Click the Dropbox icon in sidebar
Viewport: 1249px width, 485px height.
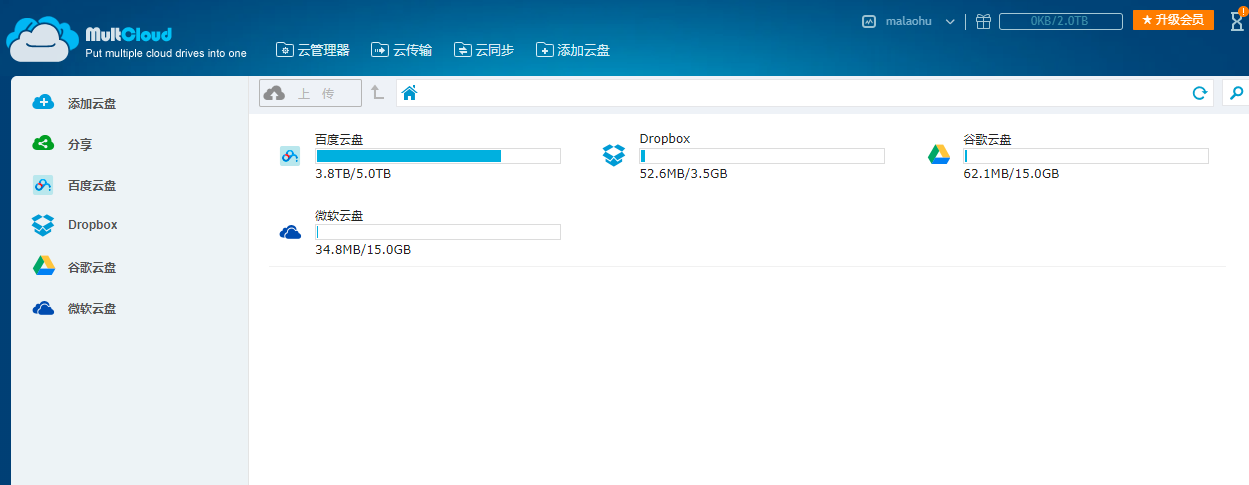43,225
